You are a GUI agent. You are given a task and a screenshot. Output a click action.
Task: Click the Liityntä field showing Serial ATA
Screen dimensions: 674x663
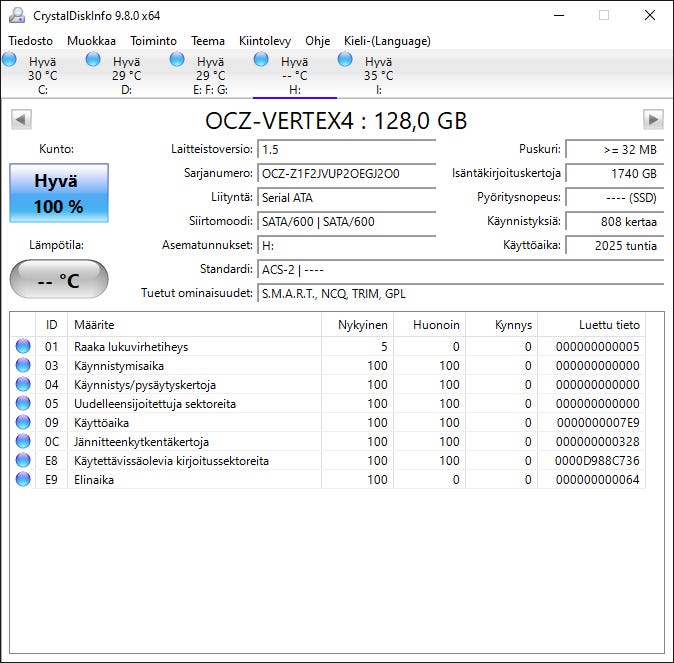(x=346, y=198)
